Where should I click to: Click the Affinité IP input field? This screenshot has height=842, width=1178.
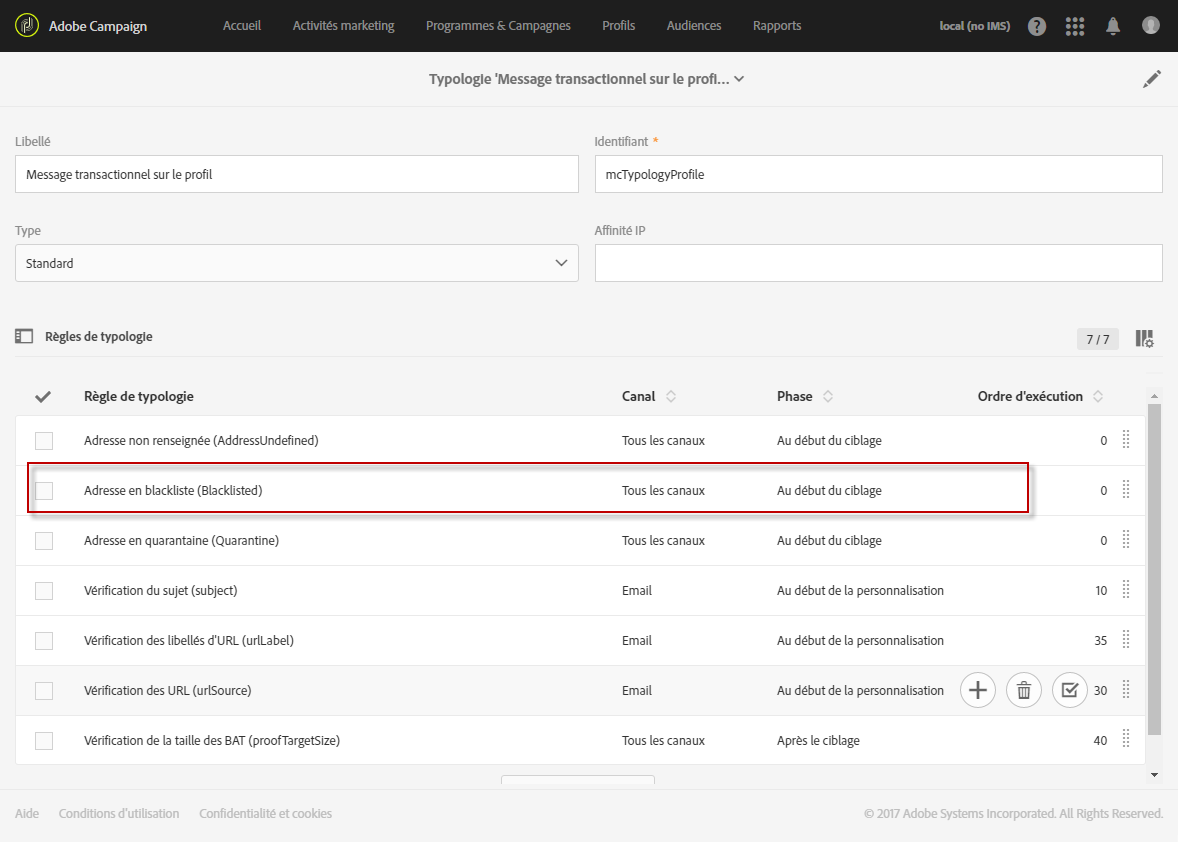tap(878, 263)
